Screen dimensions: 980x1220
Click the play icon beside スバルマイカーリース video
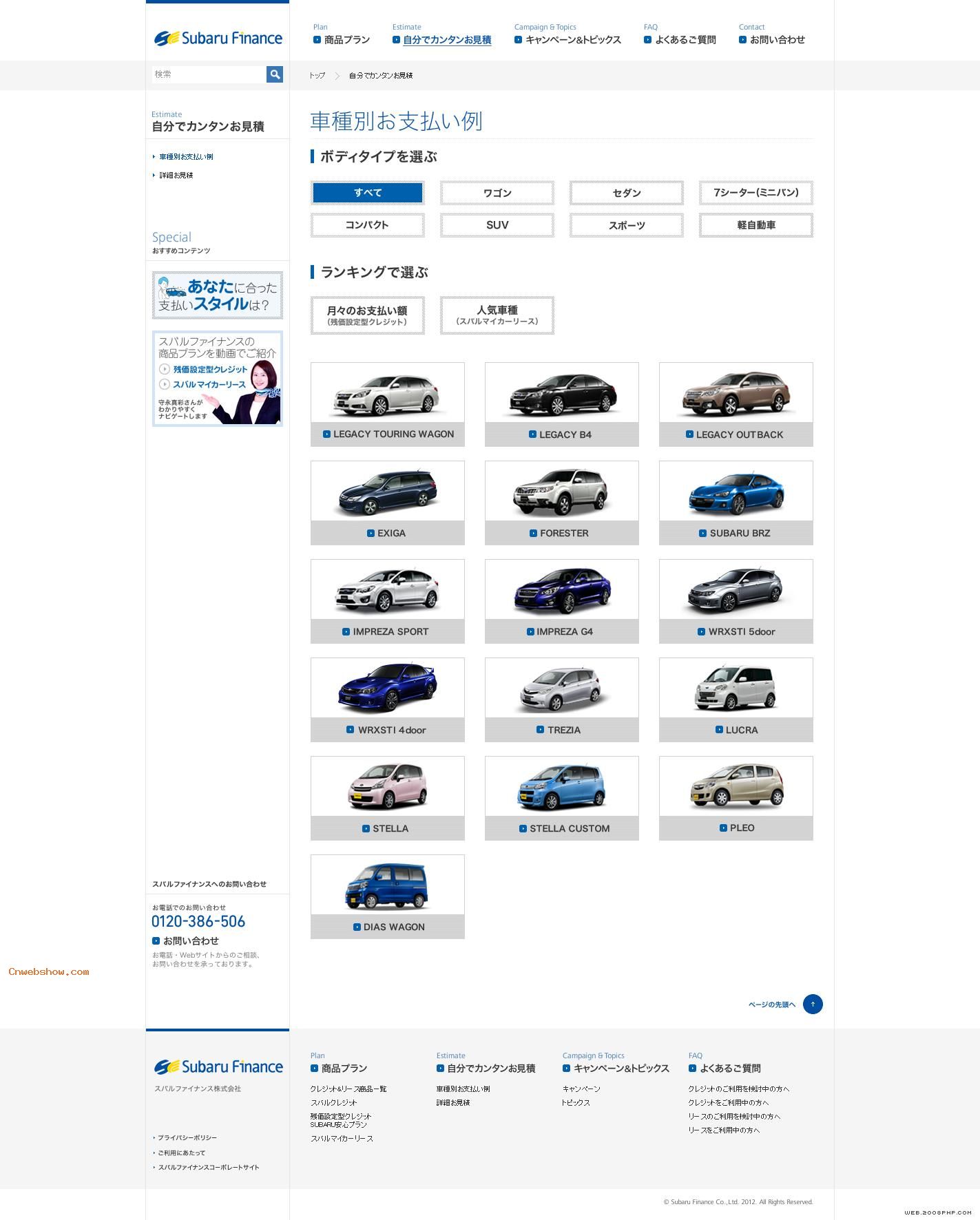pyautogui.click(x=165, y=384)
